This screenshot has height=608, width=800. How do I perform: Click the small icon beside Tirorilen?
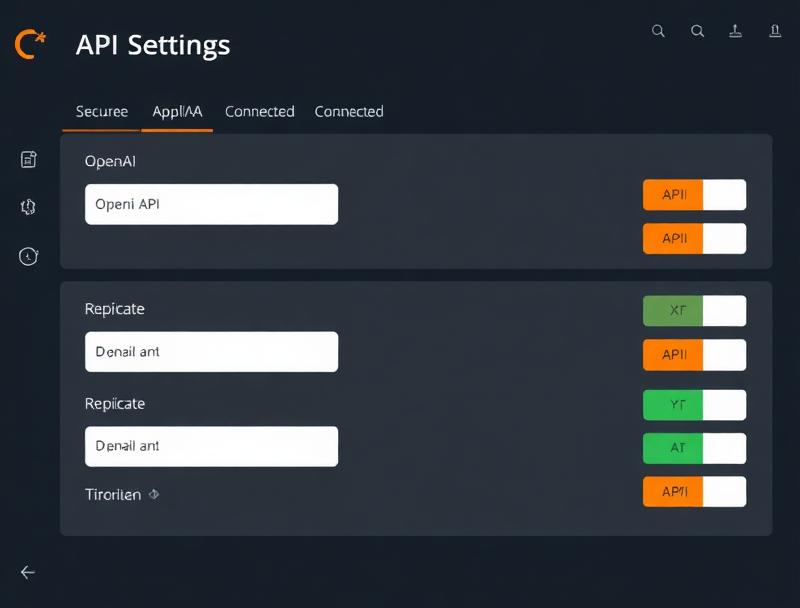point(156,494)
